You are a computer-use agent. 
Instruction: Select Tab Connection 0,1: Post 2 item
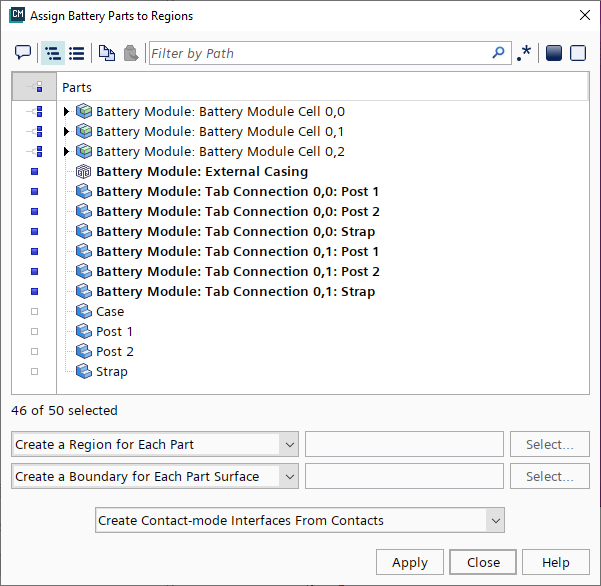[x=237, y=272]
